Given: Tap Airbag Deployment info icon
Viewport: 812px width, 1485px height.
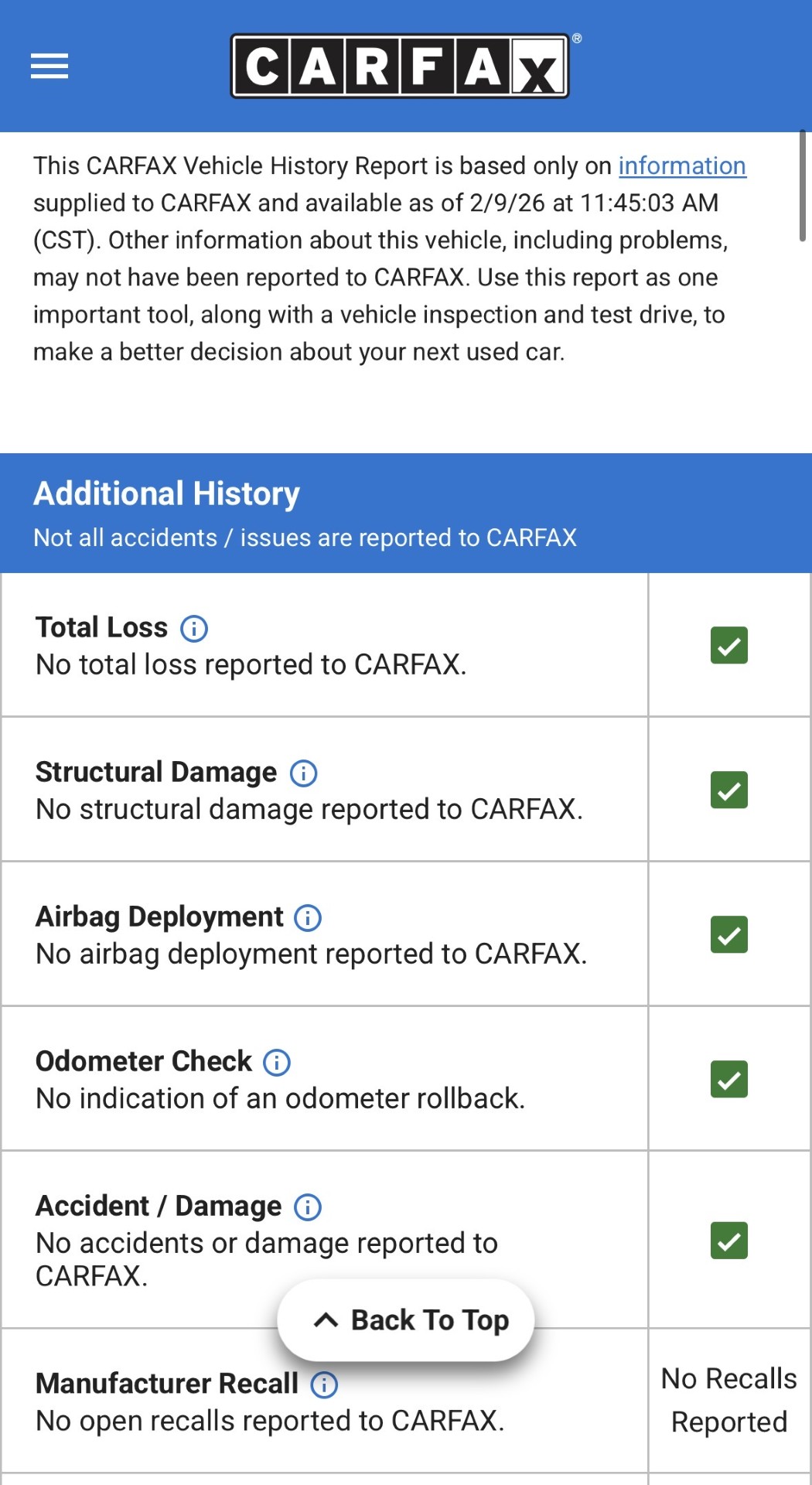Looking at the screenshot, I should click(308, 917).
